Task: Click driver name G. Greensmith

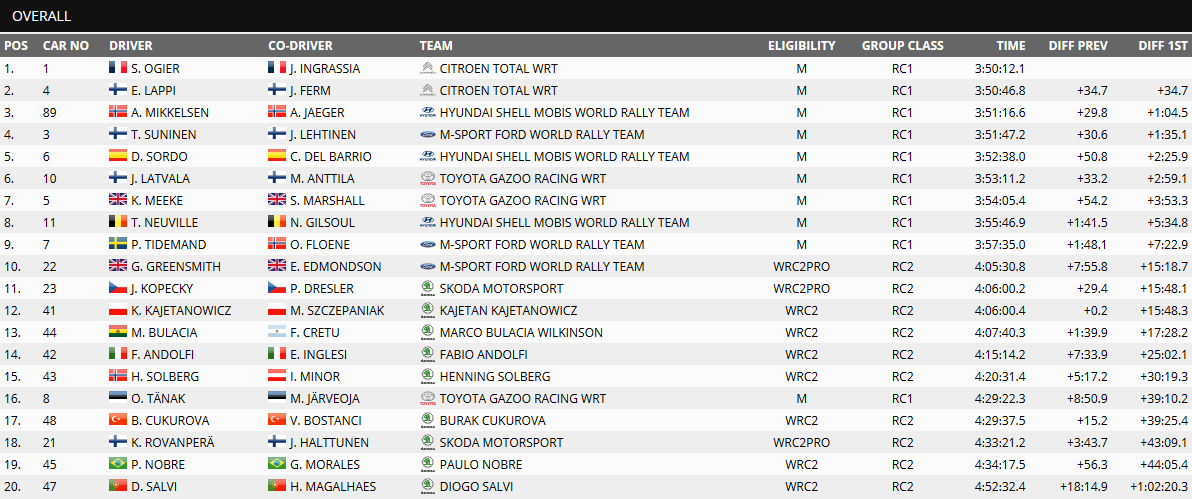Action: point(176,267)
